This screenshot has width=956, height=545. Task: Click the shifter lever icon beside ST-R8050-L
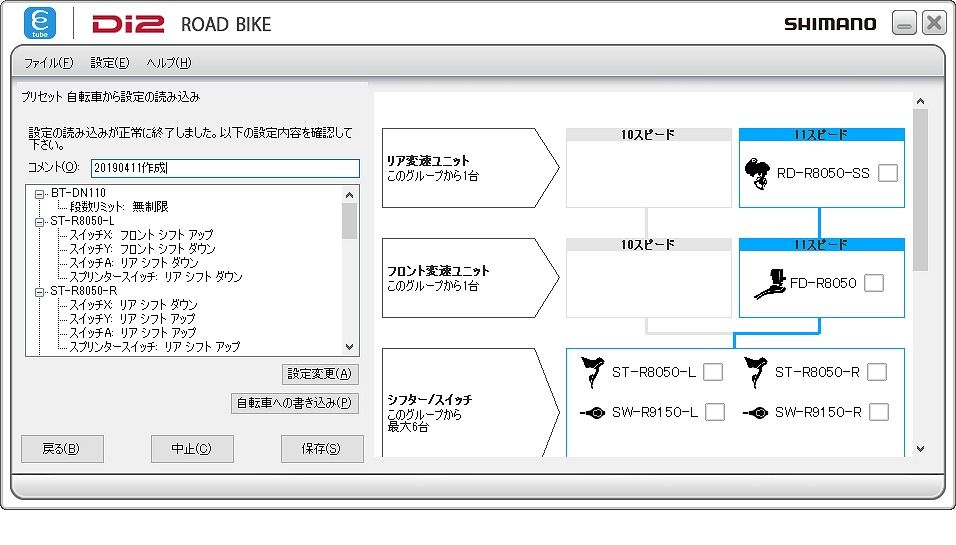click(x=592, y=372)
